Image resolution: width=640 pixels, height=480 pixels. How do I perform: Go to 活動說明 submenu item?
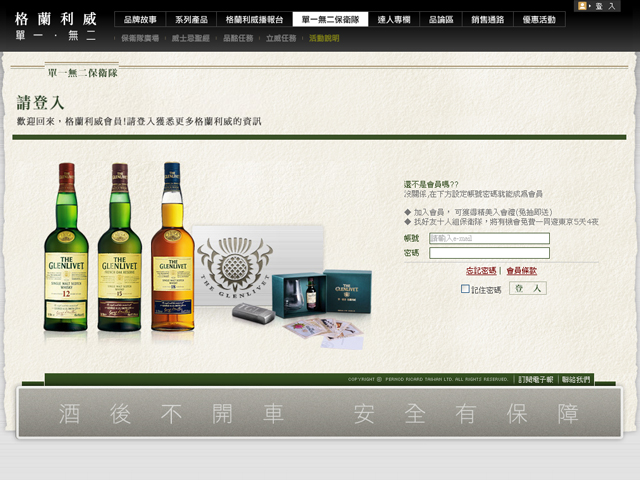point(324,38)
